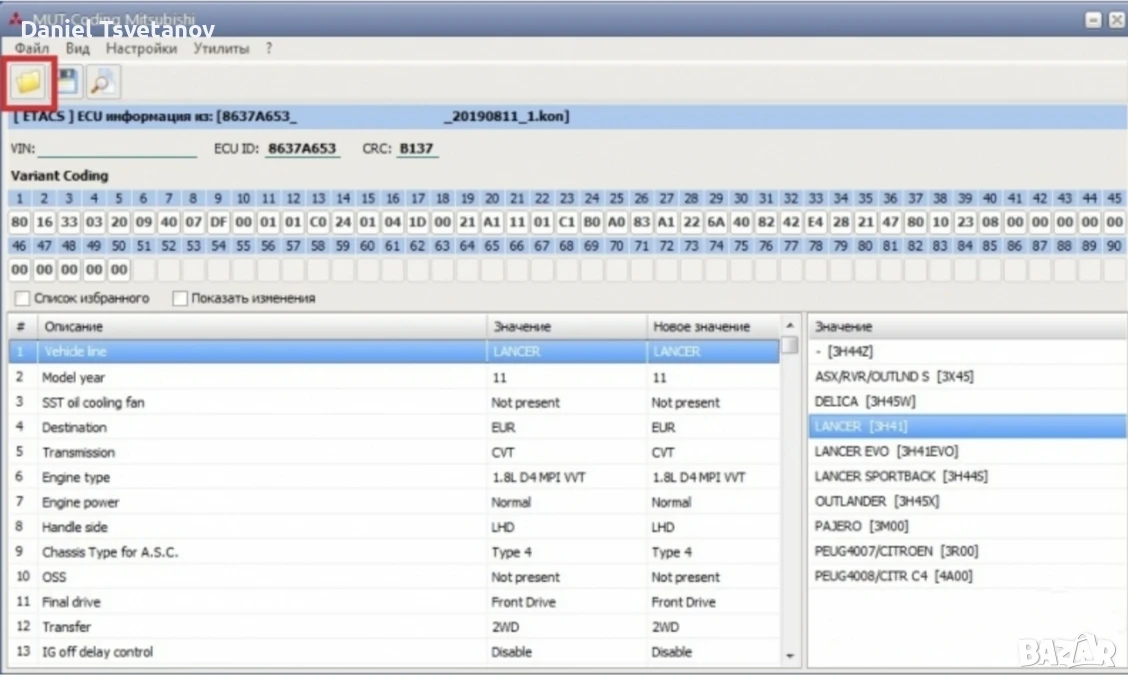The width and height of the screenshot is (1128, 680).
Task: Choose ASX/RVR/OUTLND S [3X45] option
Action: (x=968, y=376)
